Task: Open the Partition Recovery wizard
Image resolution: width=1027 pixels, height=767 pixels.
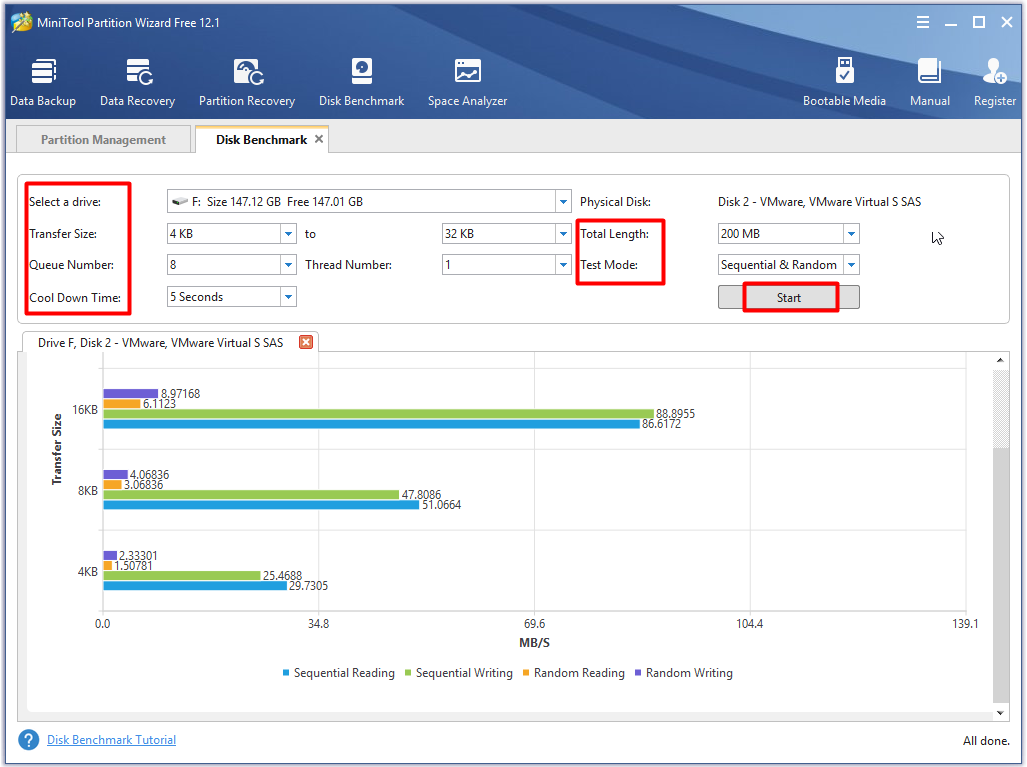Action: [x=246, y=82]
